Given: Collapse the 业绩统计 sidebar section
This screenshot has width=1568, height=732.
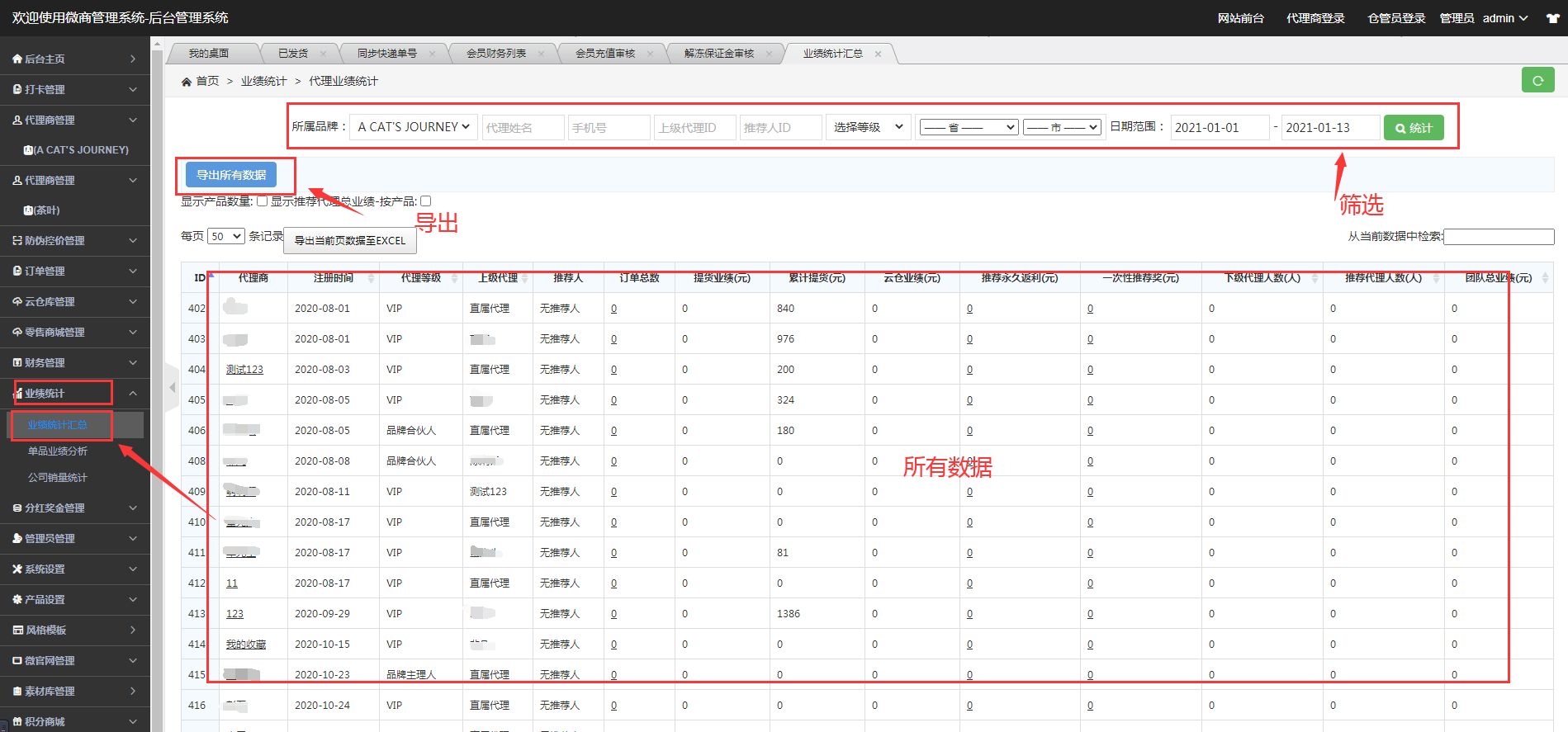Looking at the screenshot, I should tap(133, 393).
